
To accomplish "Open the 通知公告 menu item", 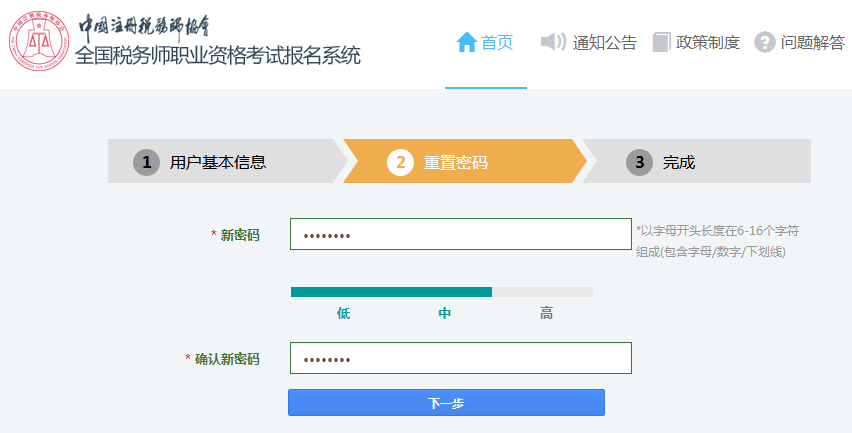I will [604, 42].
